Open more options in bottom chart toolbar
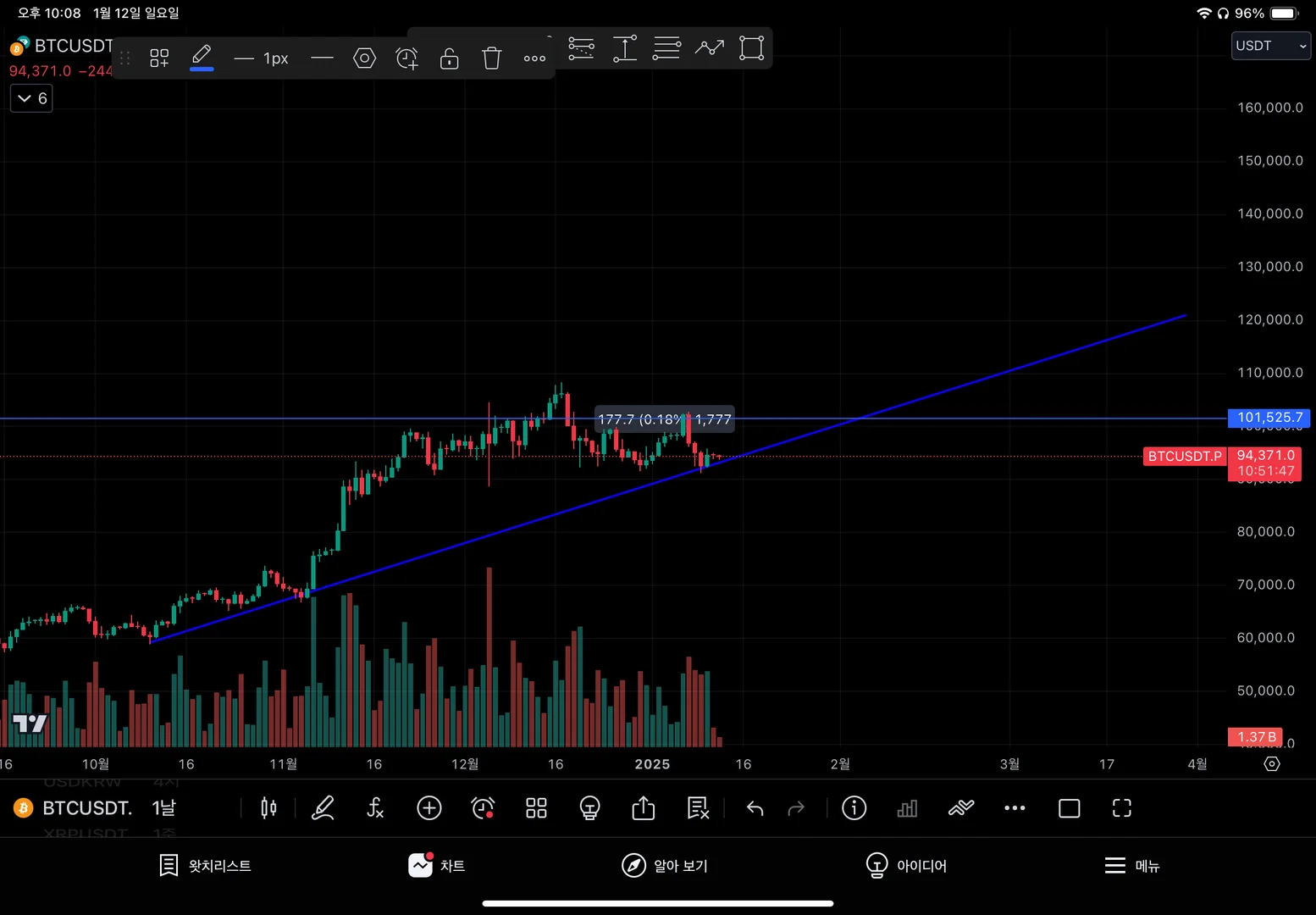Screen dimensions: 1316x915 point(1015,808)
